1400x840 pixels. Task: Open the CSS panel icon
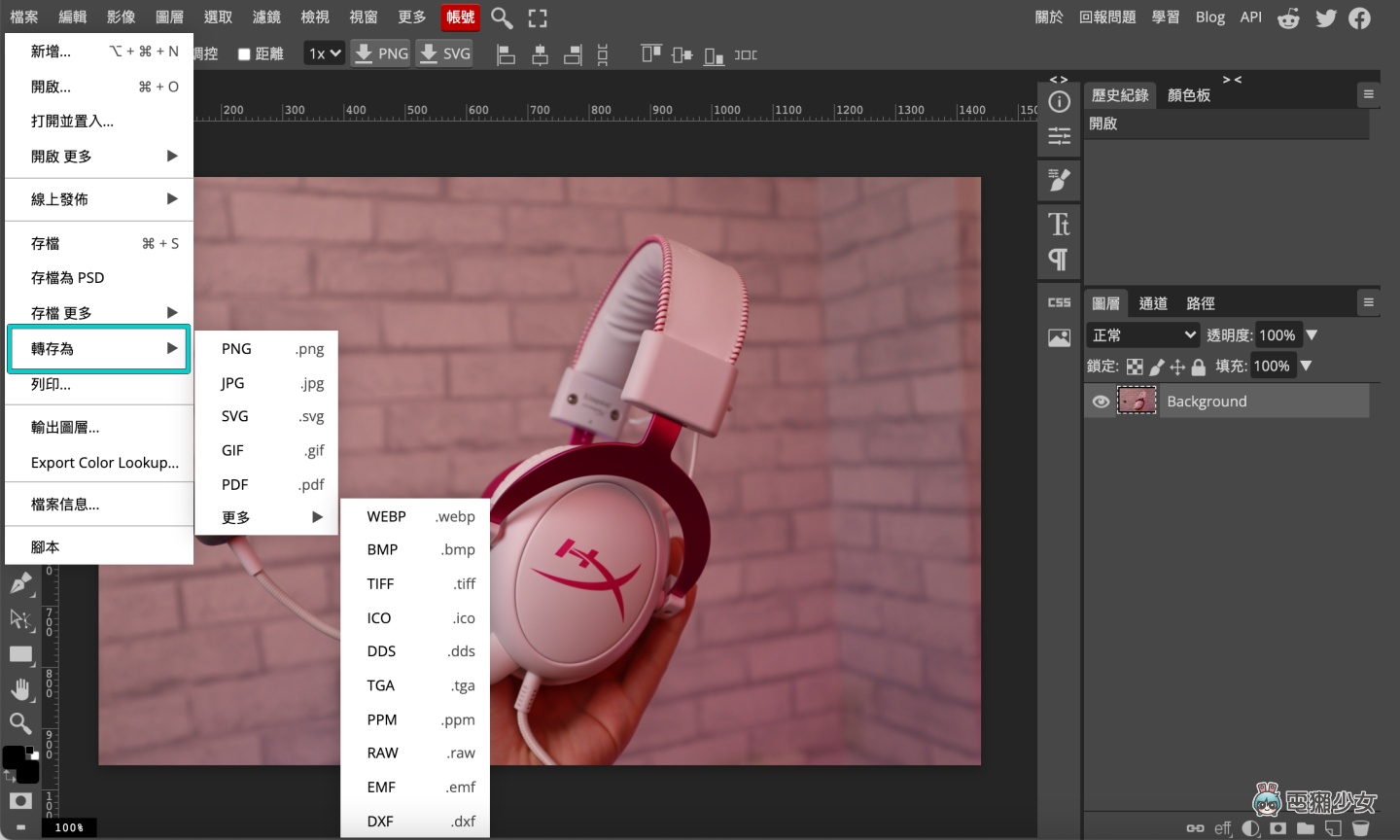pos(1059,303)
